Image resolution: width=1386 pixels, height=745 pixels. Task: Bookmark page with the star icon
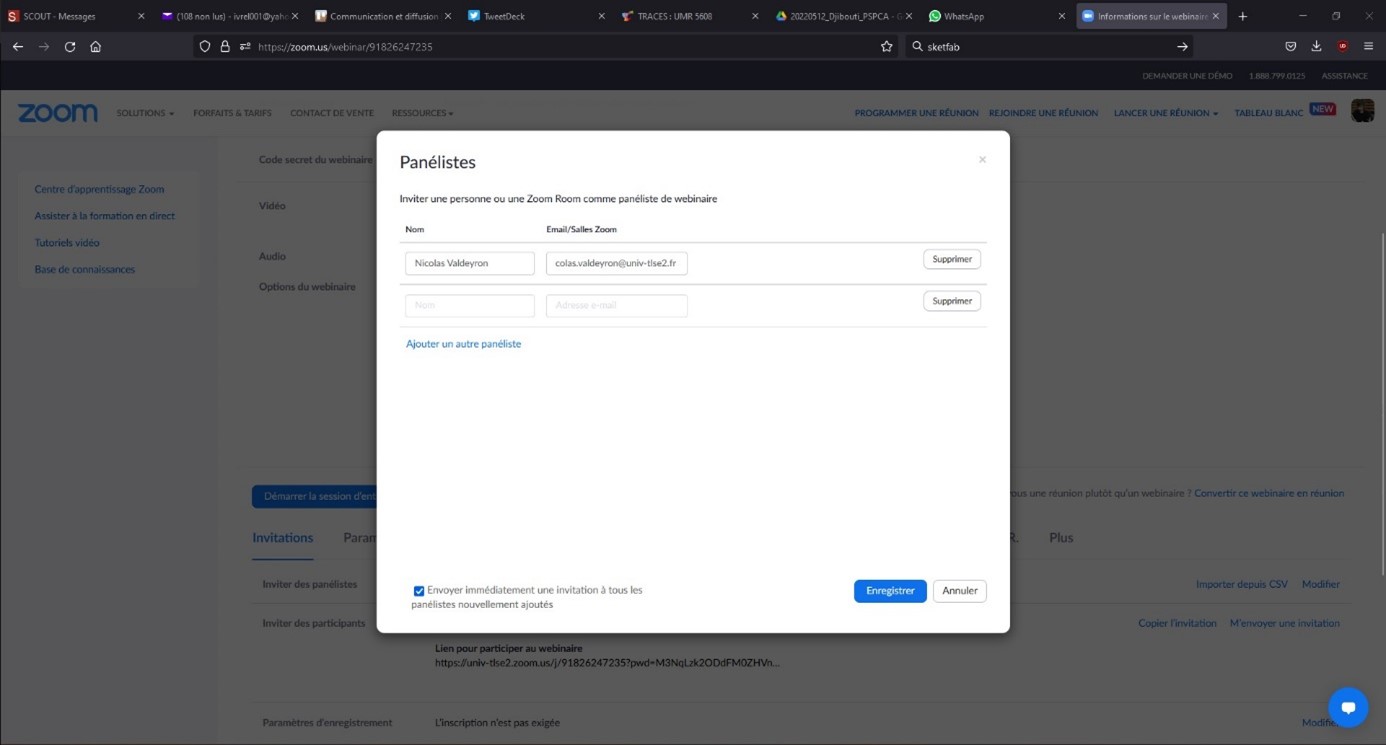886,47
